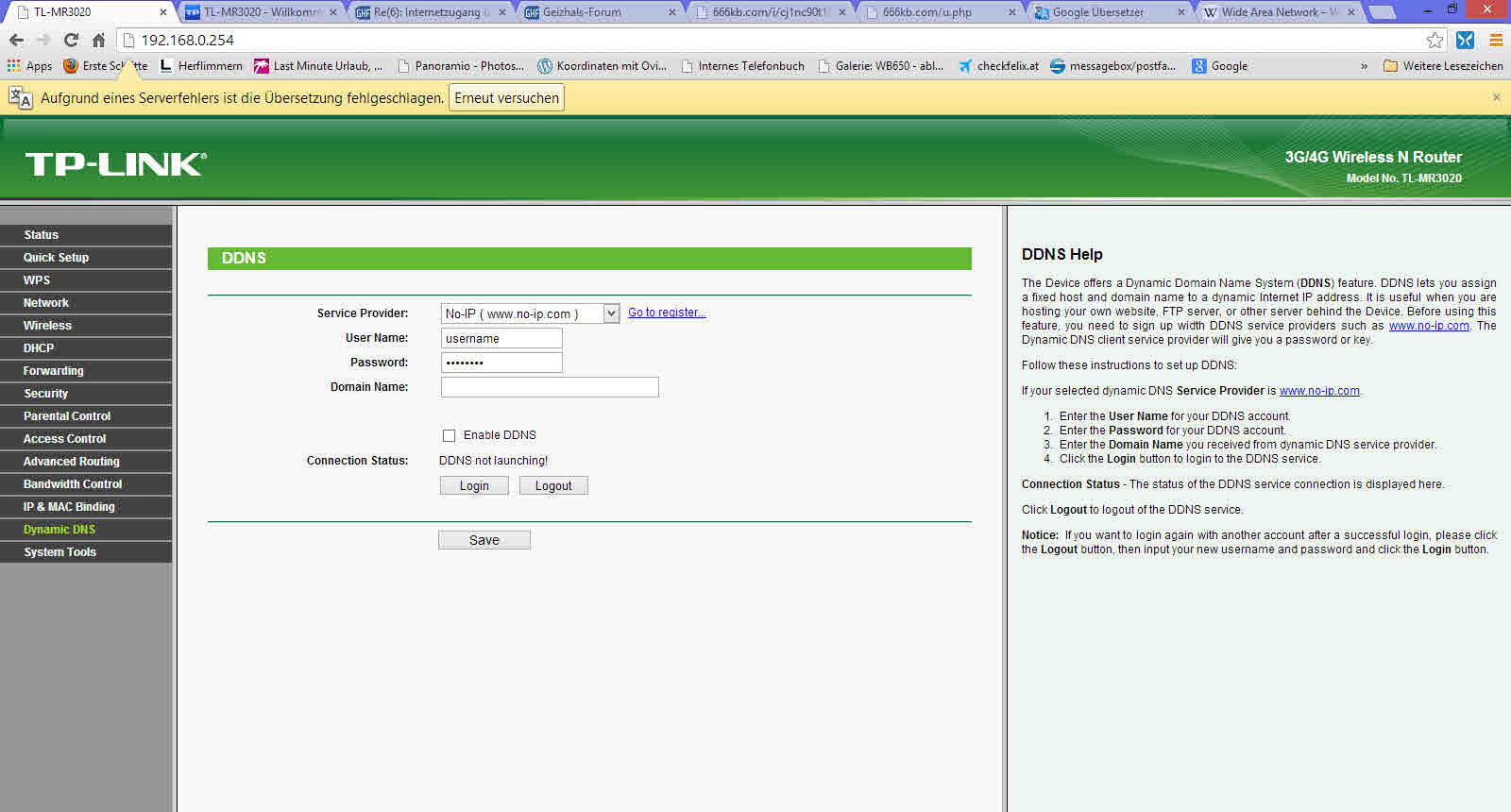Open the Chrome hamburger menu

coord(1496,40)
